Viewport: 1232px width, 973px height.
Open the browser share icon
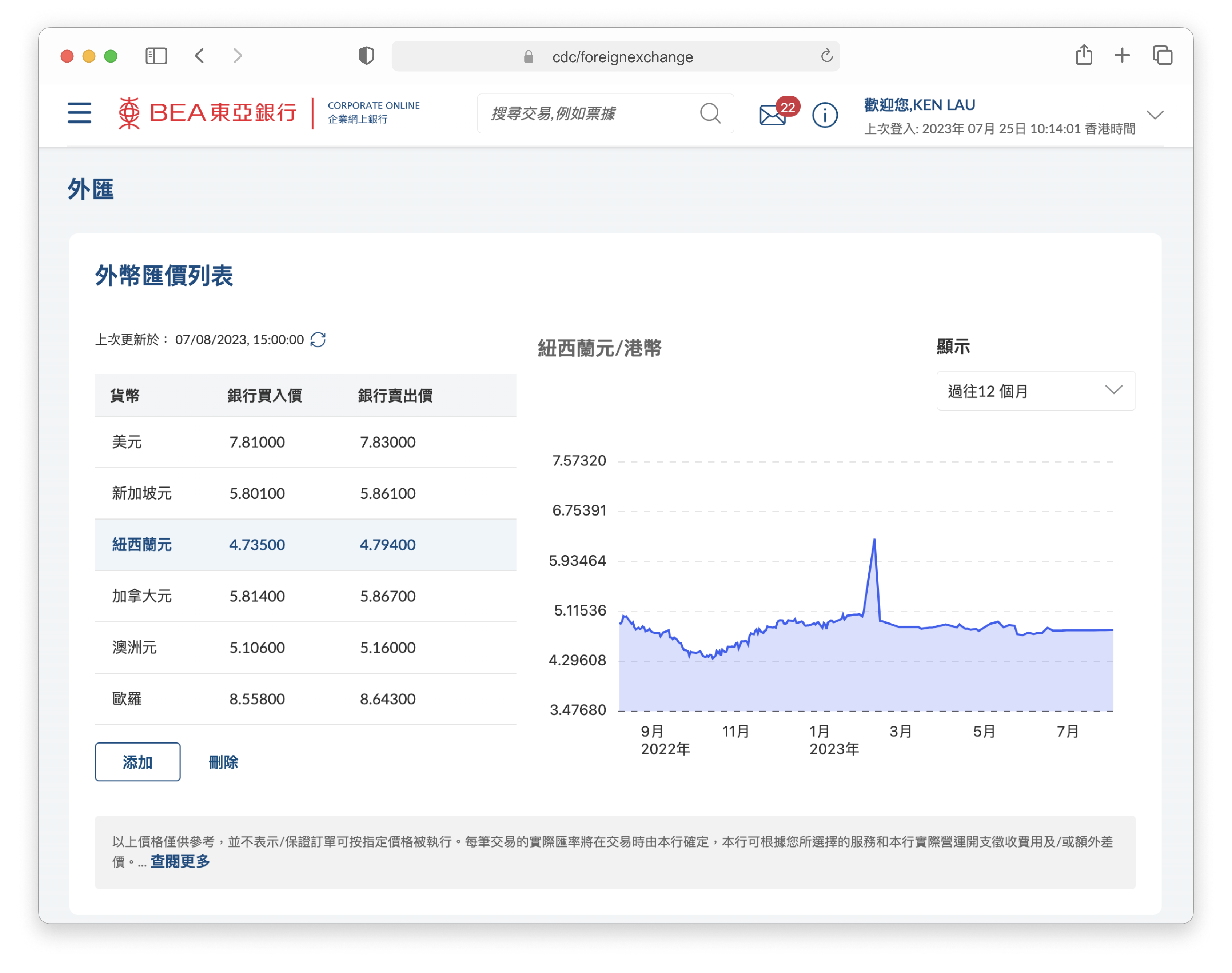pos(1084,55)
